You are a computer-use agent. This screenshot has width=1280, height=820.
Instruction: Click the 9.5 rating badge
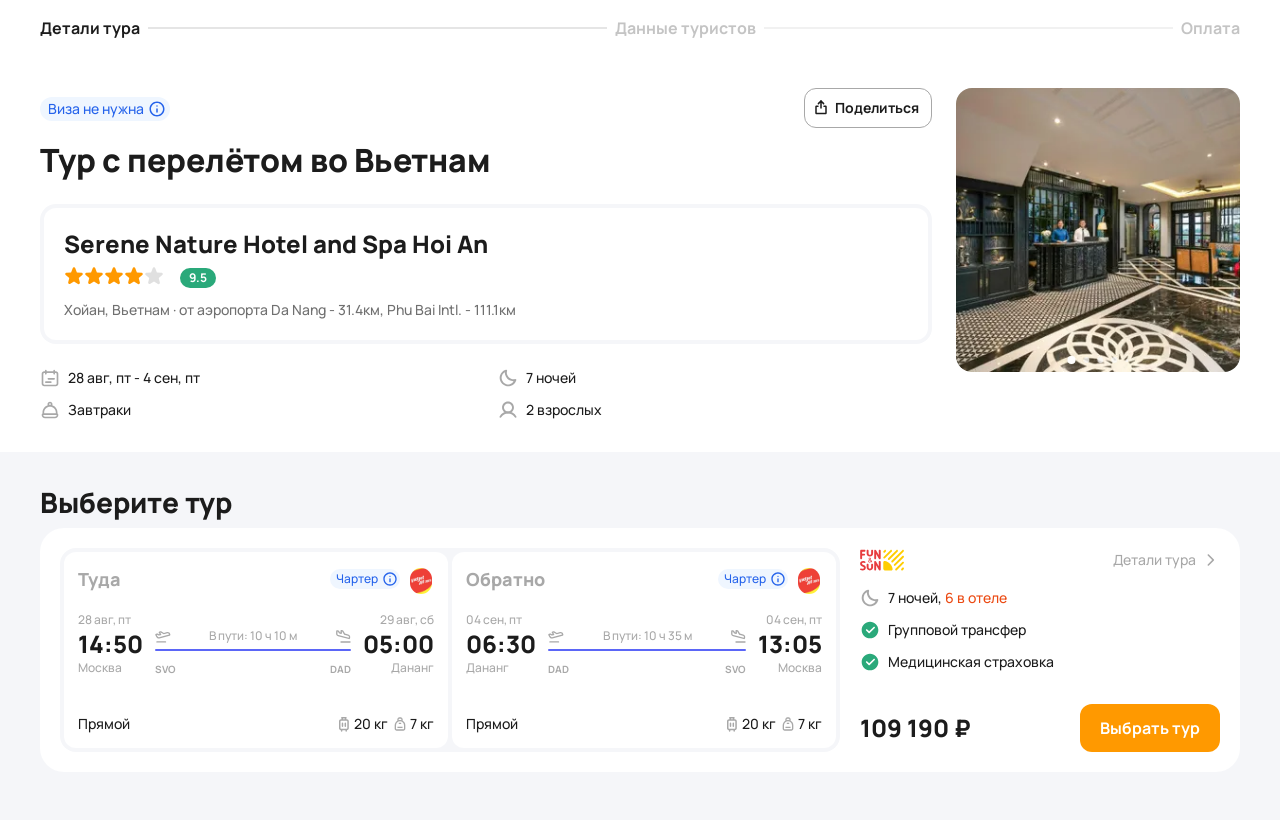pos(198,278)
